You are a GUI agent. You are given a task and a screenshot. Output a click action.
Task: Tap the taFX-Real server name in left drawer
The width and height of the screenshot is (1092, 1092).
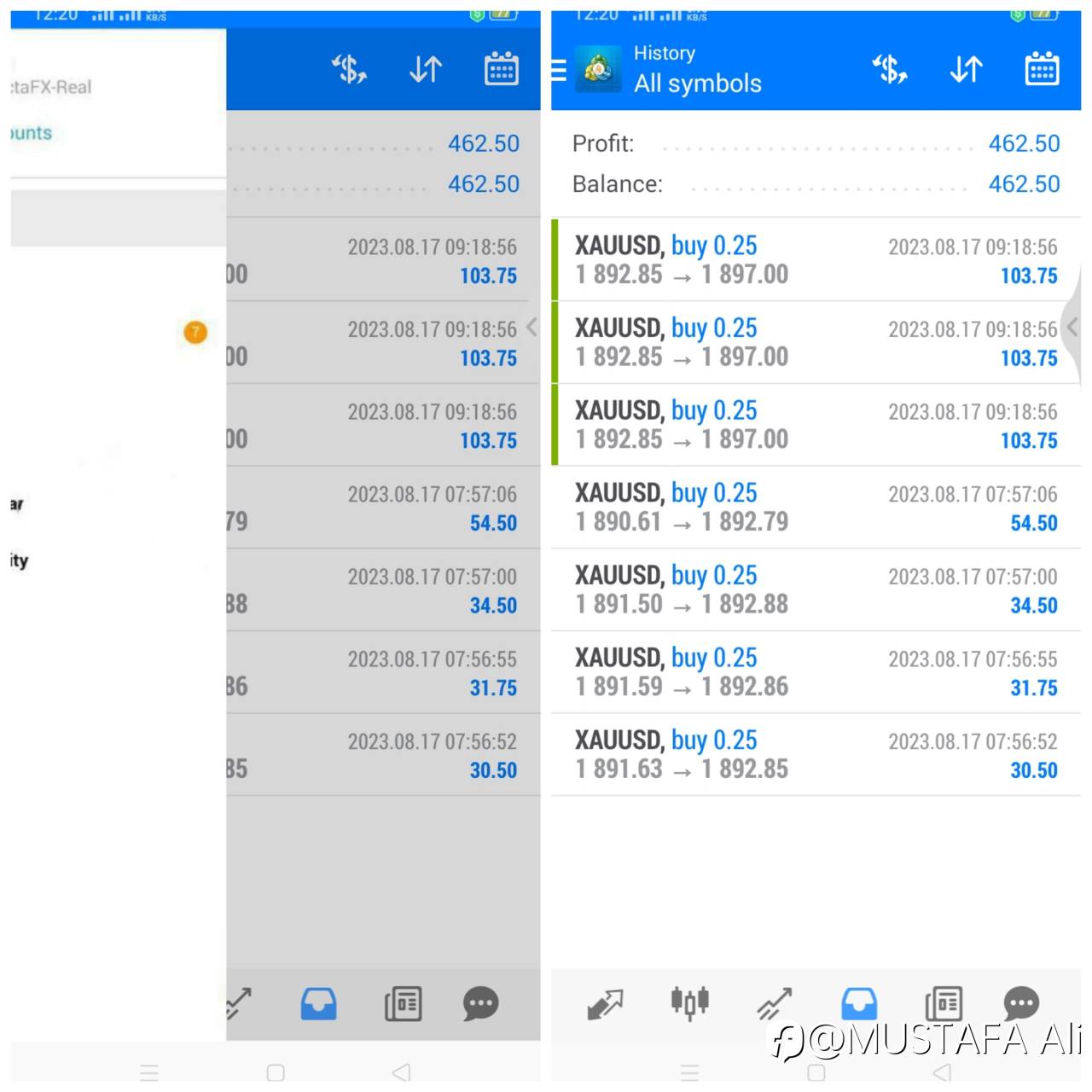(x=51, y=87)
